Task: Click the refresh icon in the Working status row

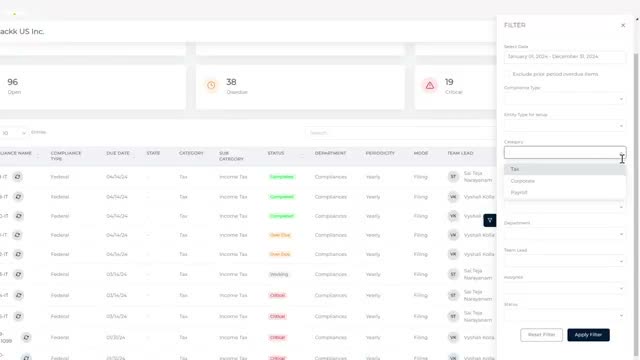Action: pos(18,274)
